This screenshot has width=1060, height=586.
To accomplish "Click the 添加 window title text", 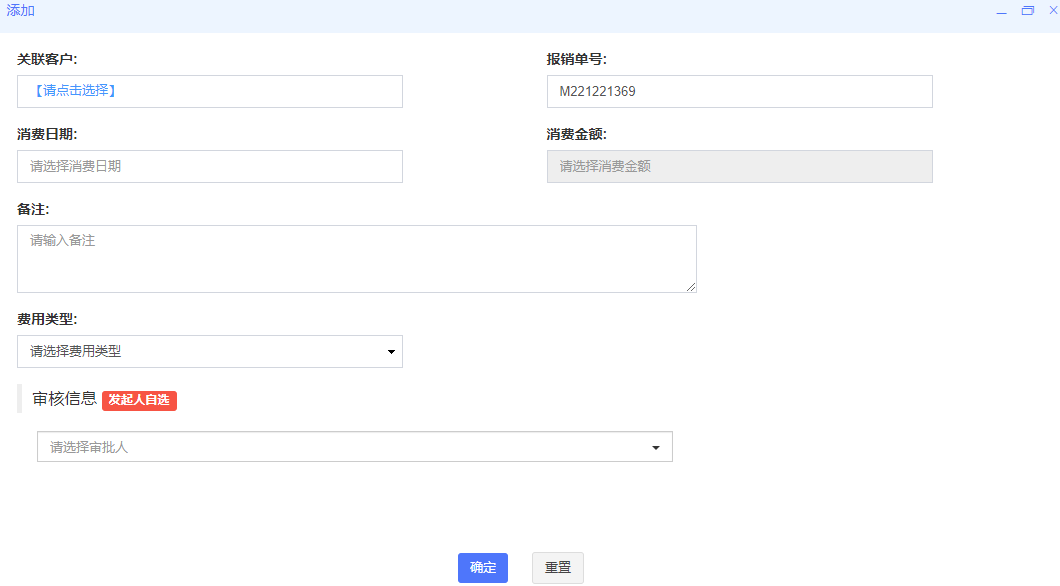I will coord(22,11).
